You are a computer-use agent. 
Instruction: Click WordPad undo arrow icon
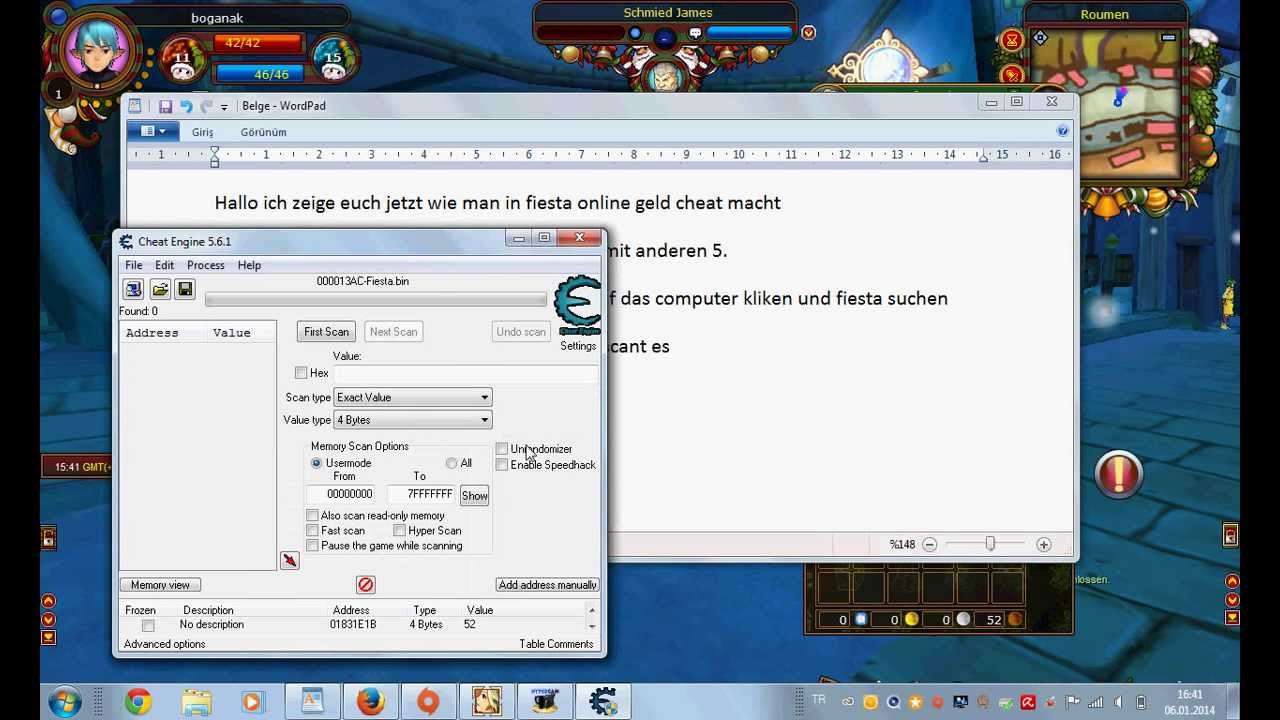coord(186,106)
